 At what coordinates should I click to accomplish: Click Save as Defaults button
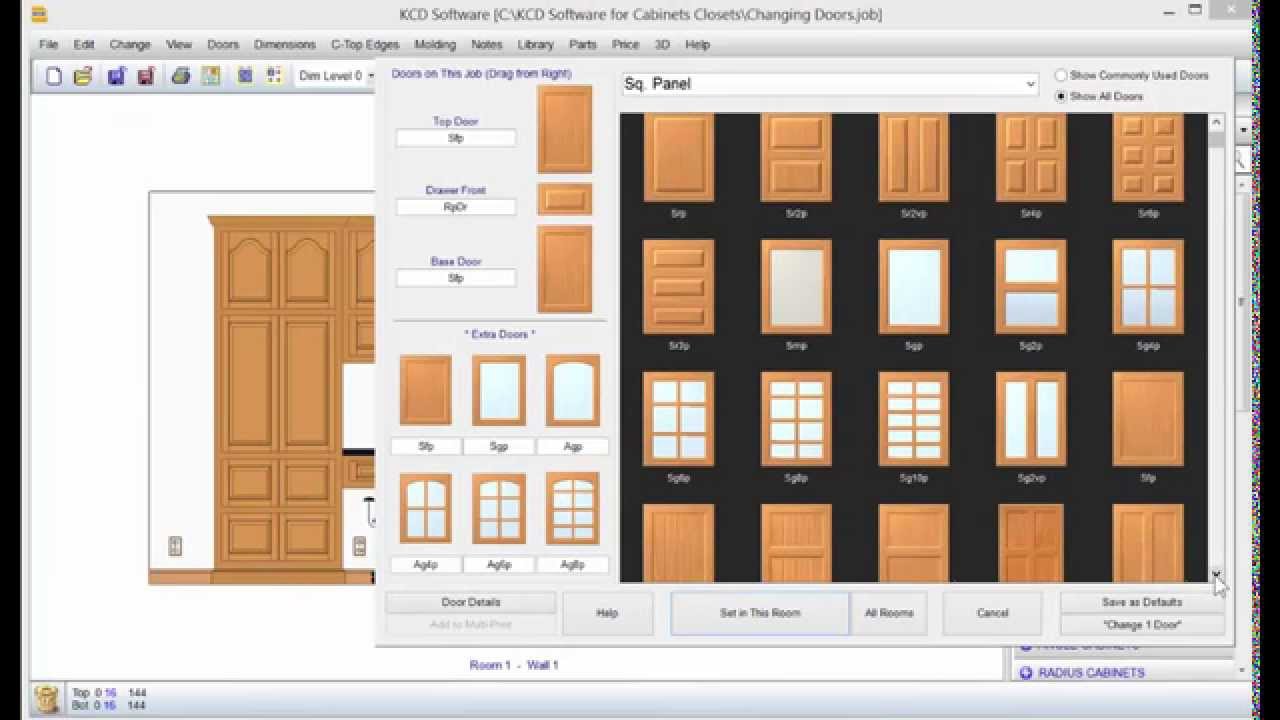1142,602
